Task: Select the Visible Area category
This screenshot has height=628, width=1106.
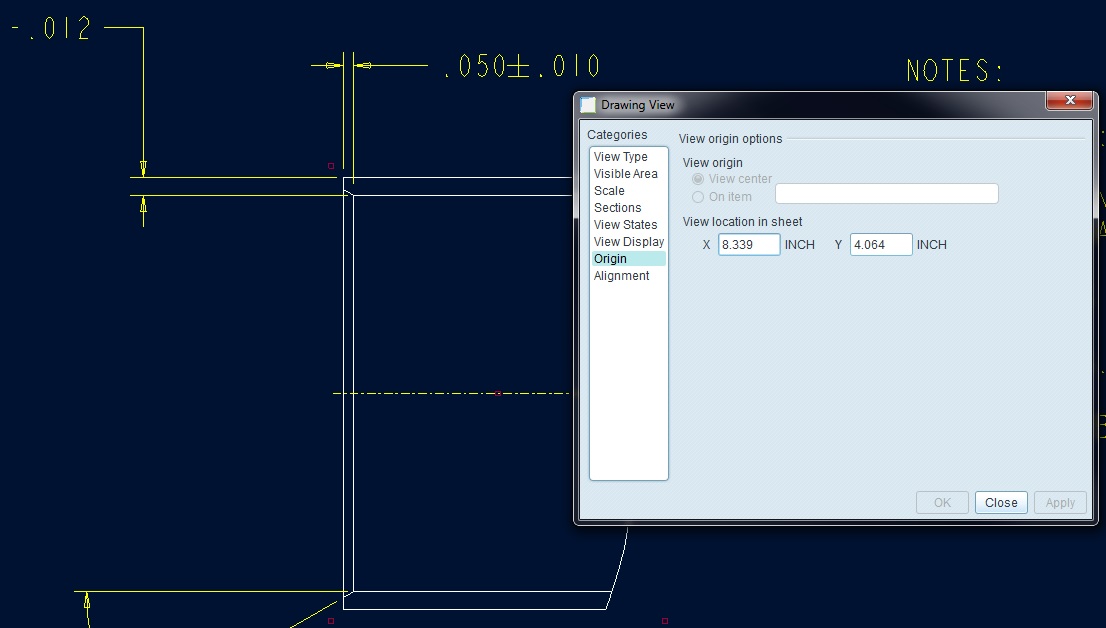Action: click(625, 173)
